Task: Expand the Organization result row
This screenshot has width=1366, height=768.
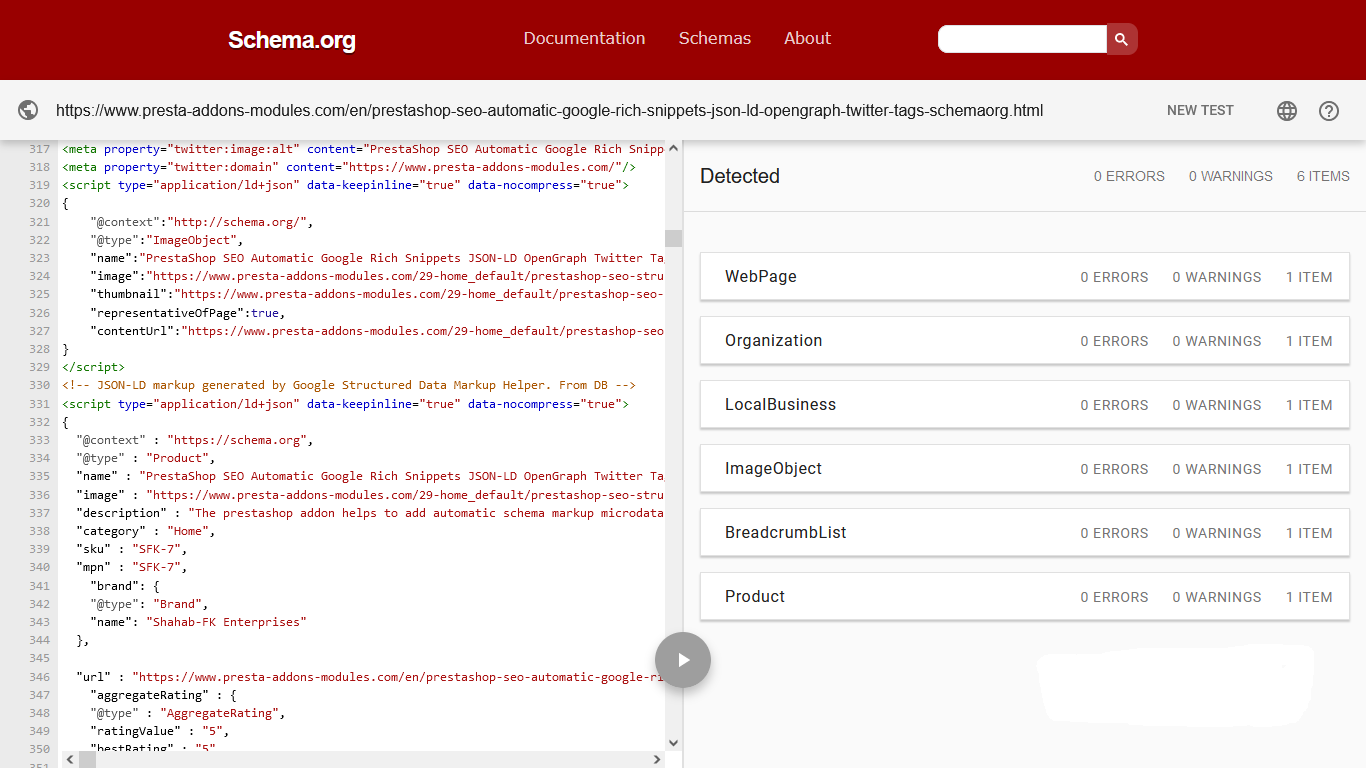Action: (1024, 341)
